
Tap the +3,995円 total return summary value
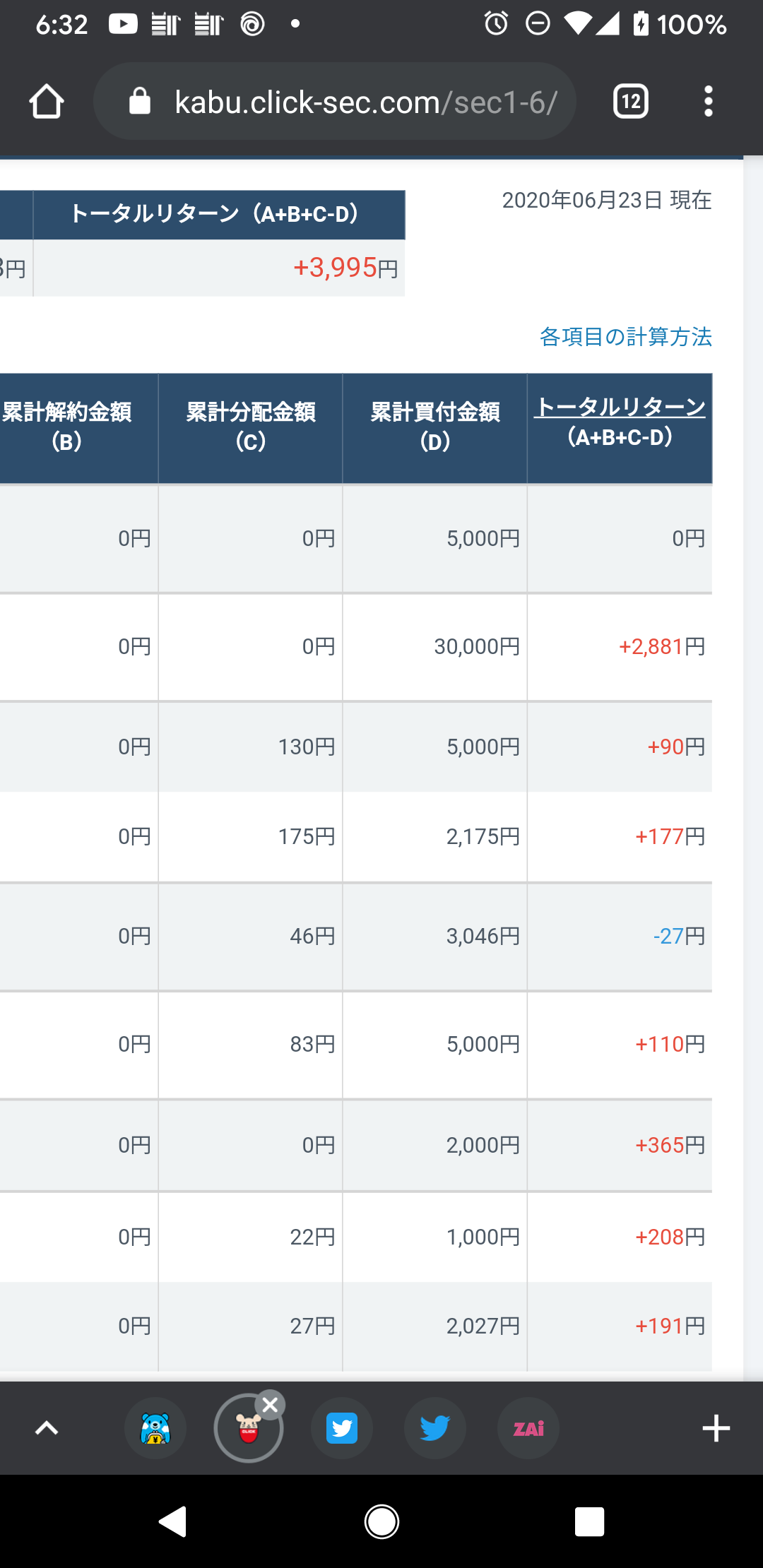click(345, 268)
